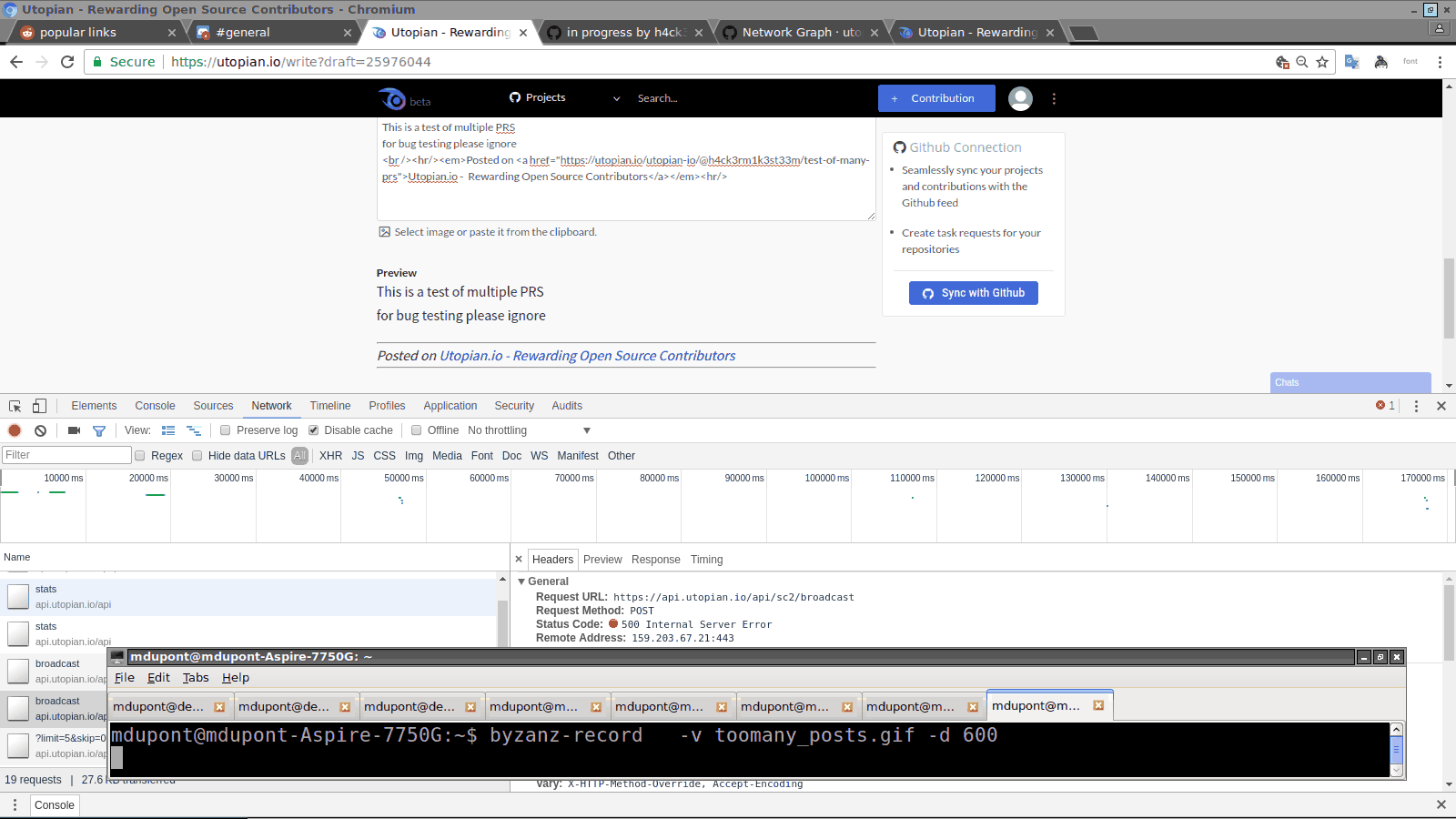Click the zoom magnifier icon in address bar

pyautogui.click(x=1302, y=62)
